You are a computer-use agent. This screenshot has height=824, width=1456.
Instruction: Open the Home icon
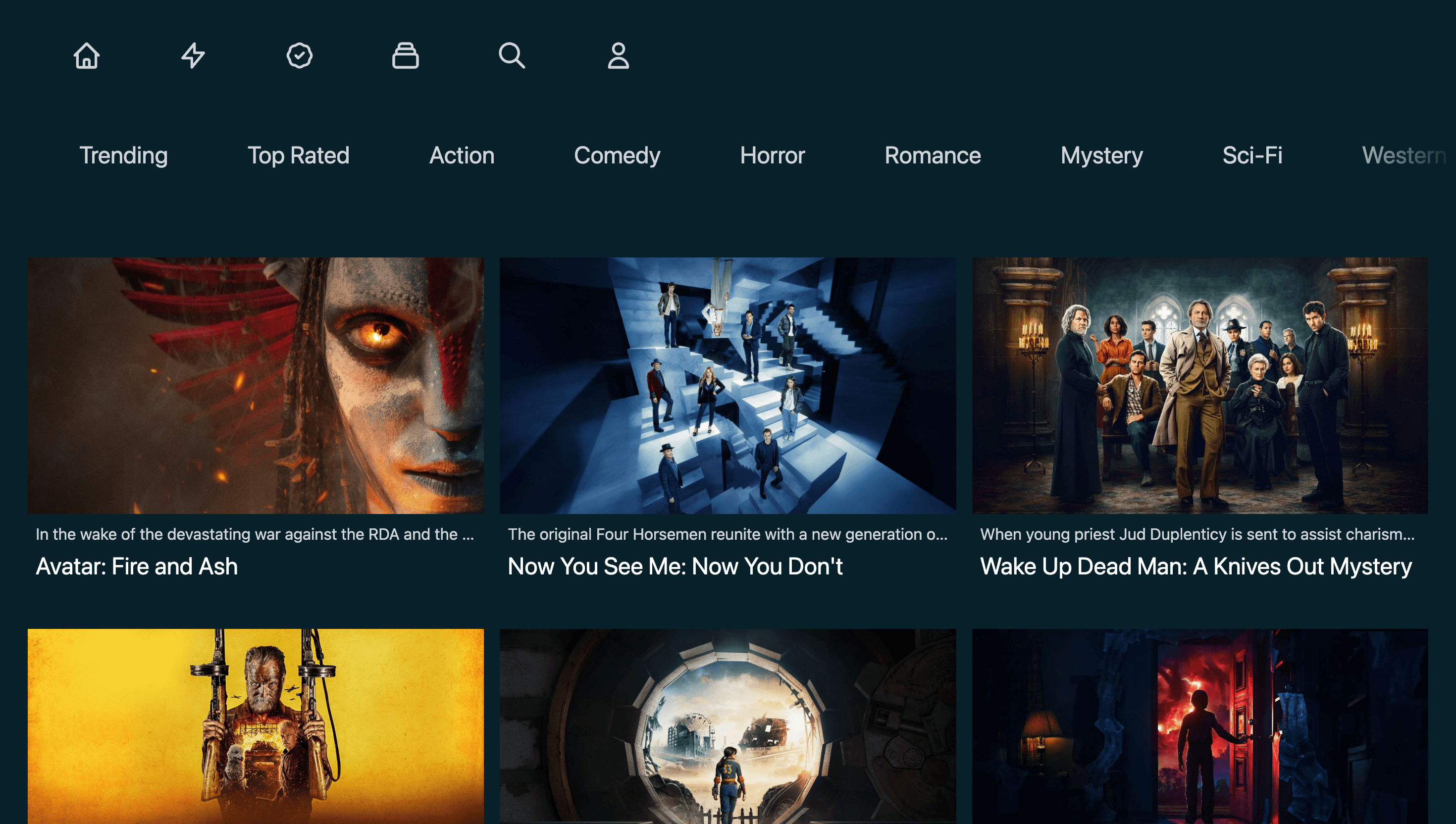point(86,56)
